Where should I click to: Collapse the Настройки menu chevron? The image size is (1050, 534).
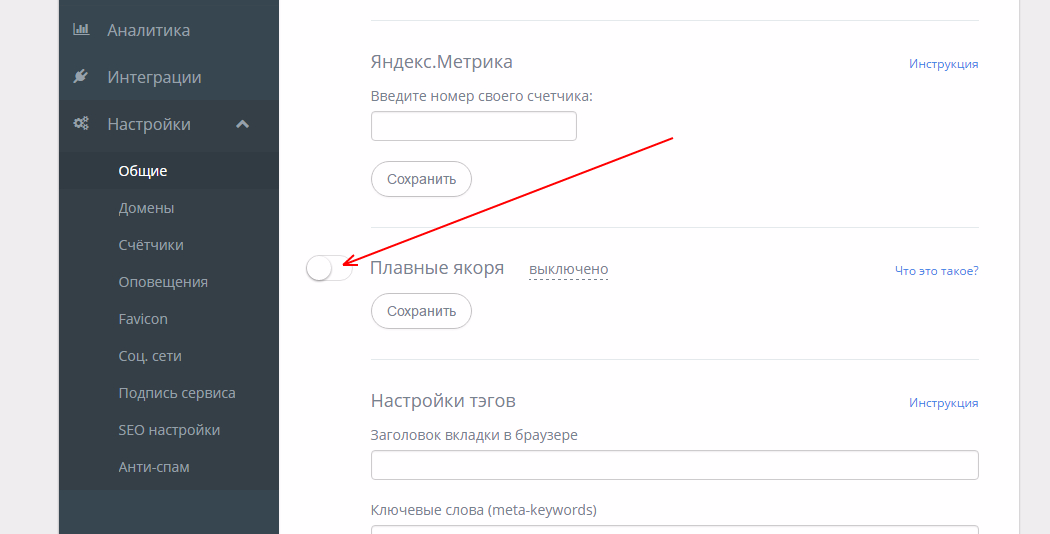[x=242, y=124]
